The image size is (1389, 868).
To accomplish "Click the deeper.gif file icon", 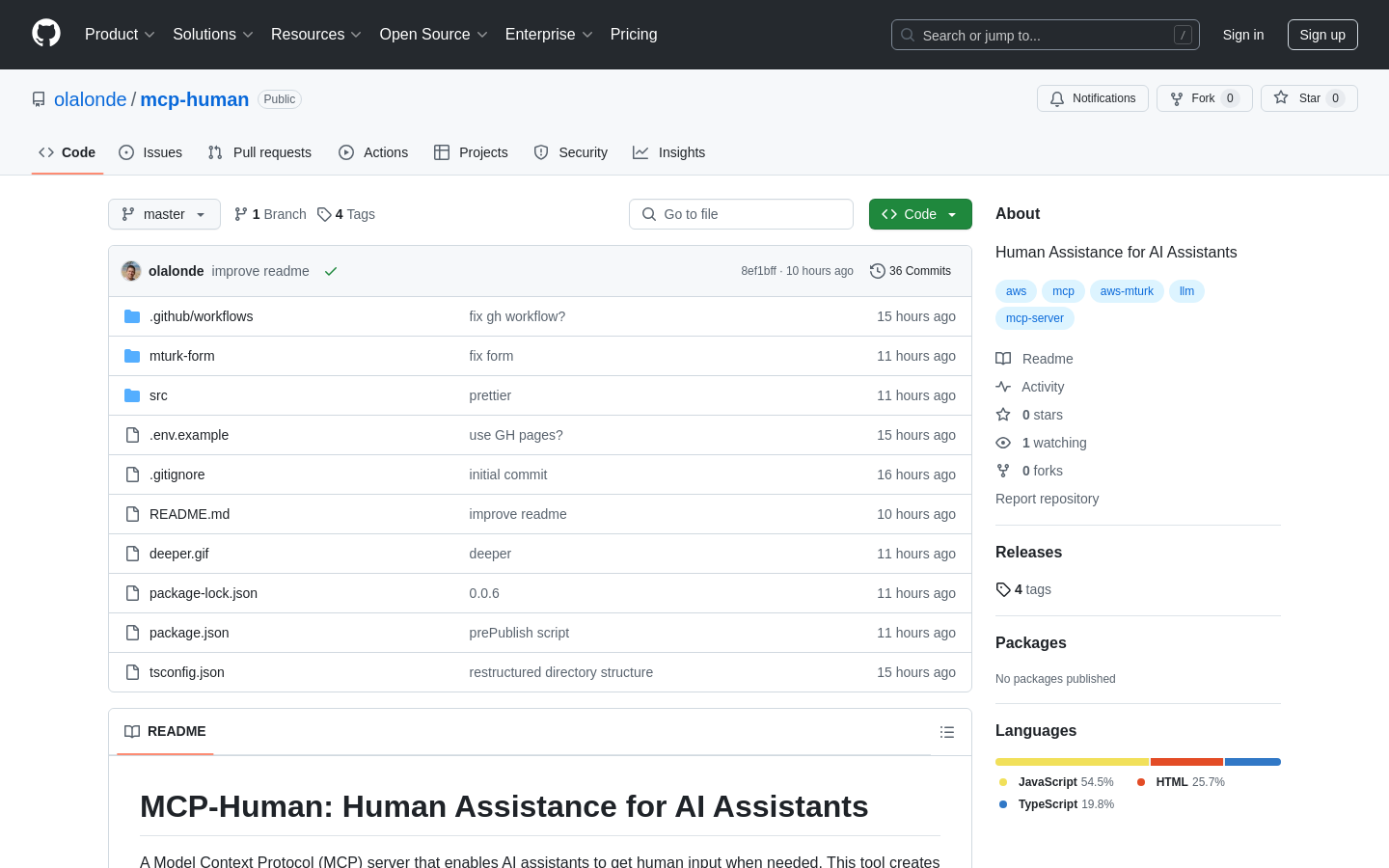I will (x=132, y=554).
